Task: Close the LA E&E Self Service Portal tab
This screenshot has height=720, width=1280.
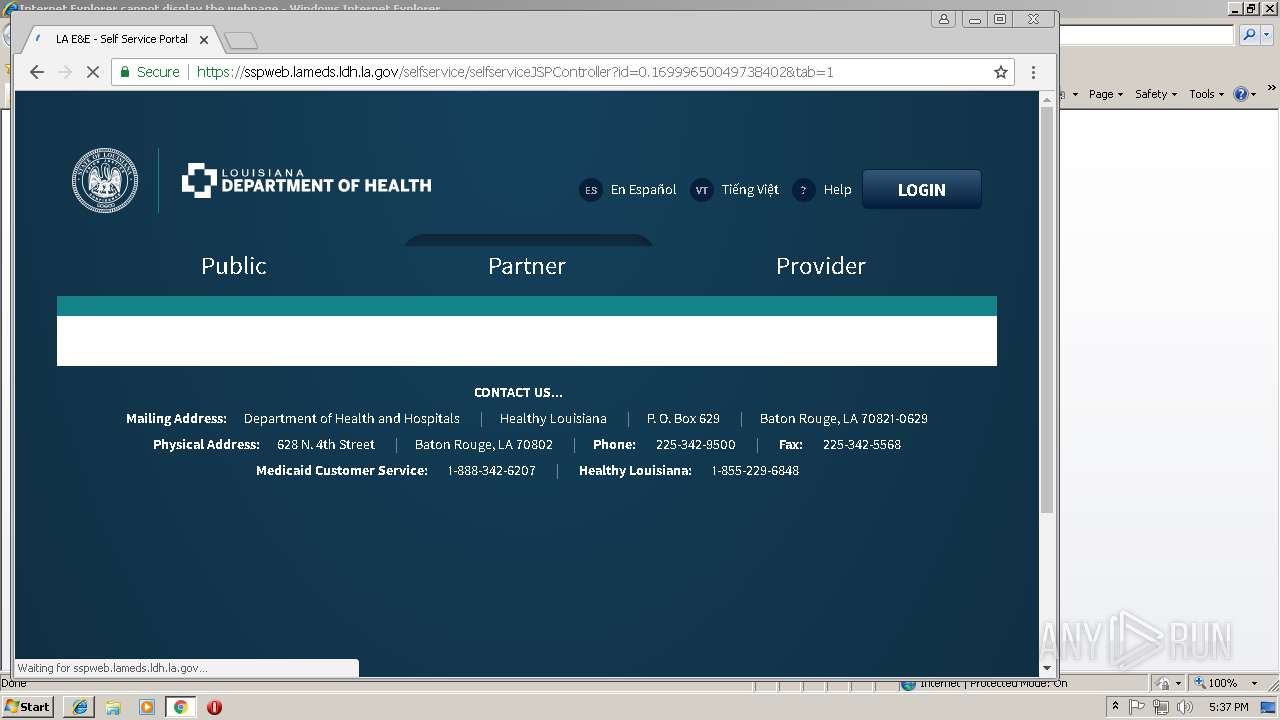Action: click(x=204, y=40)
